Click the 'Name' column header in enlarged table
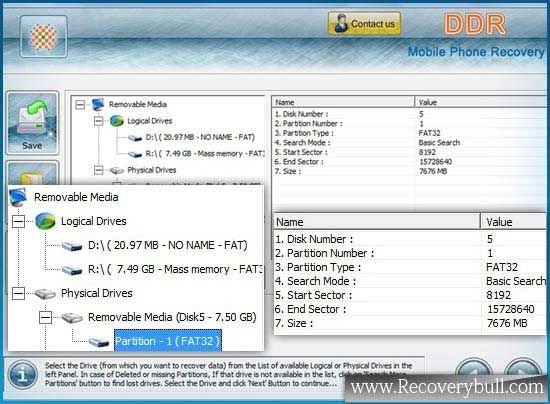This screenshot has width=550, height=404. pos(377,222)
